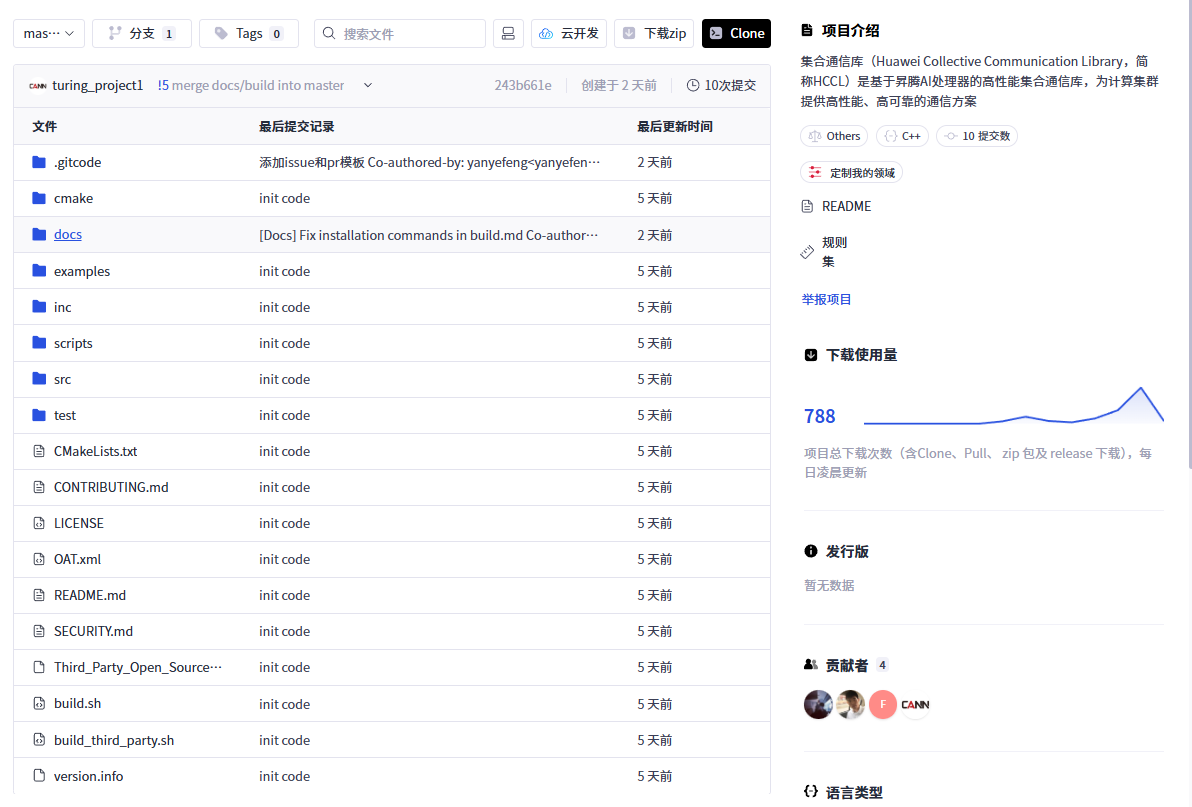Open the Tags button
Viewport: 1192px width, 807px height.
[x=249, y=33]
